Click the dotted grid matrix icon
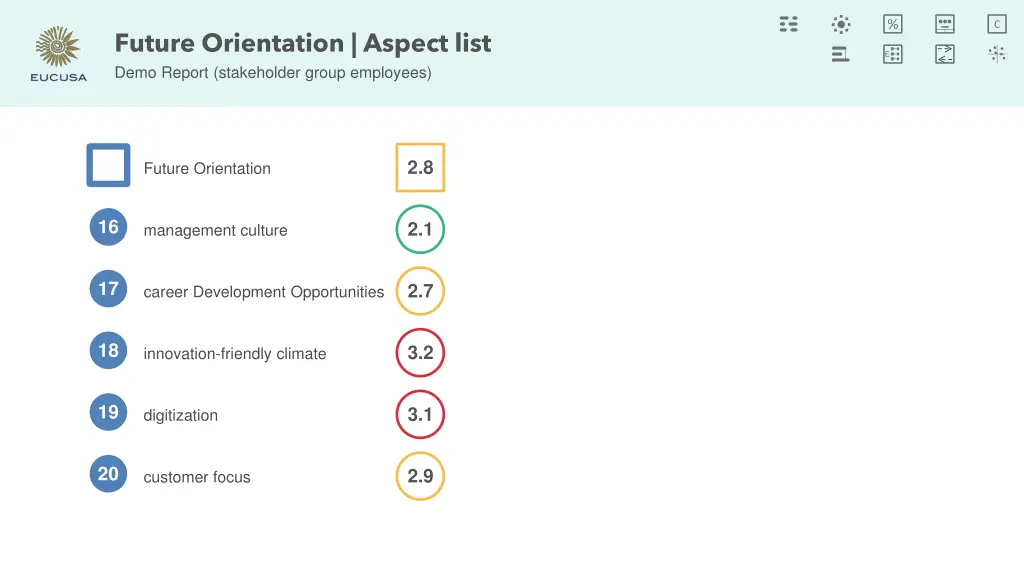The height and width of the screenshot is (576, 1024). pyautogui.click(x=893, y=54)
